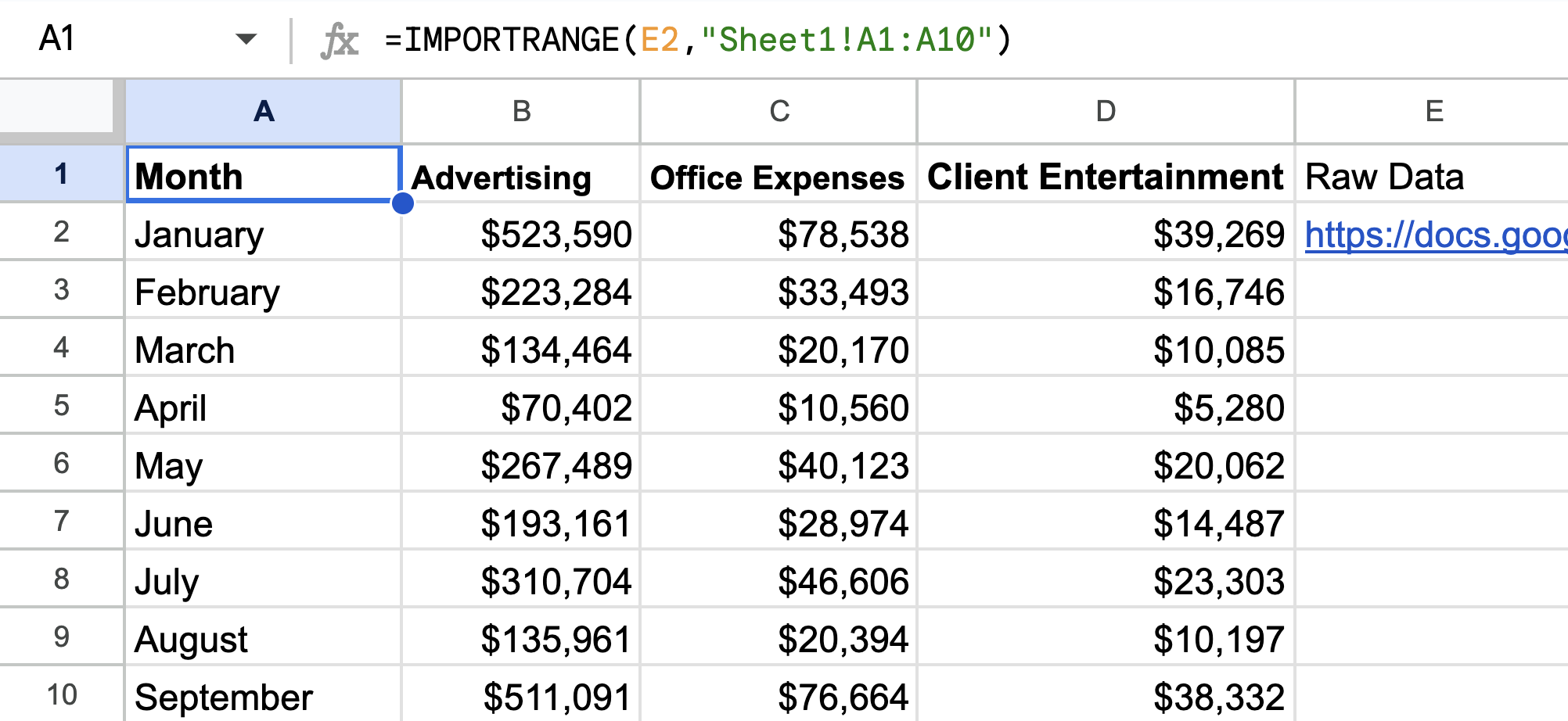Click the fx function icon

click(x=340, y=40)
